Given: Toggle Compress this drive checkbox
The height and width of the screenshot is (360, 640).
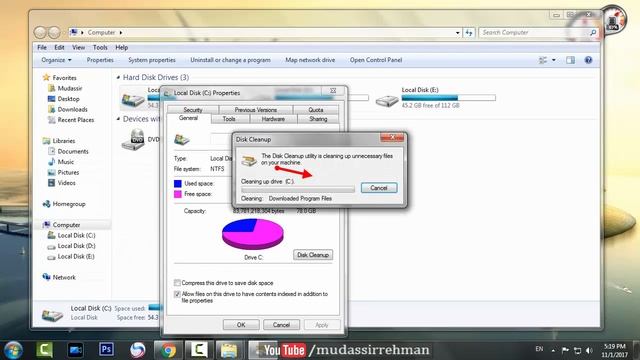Looking at the screenshot, I should [177, 282].
